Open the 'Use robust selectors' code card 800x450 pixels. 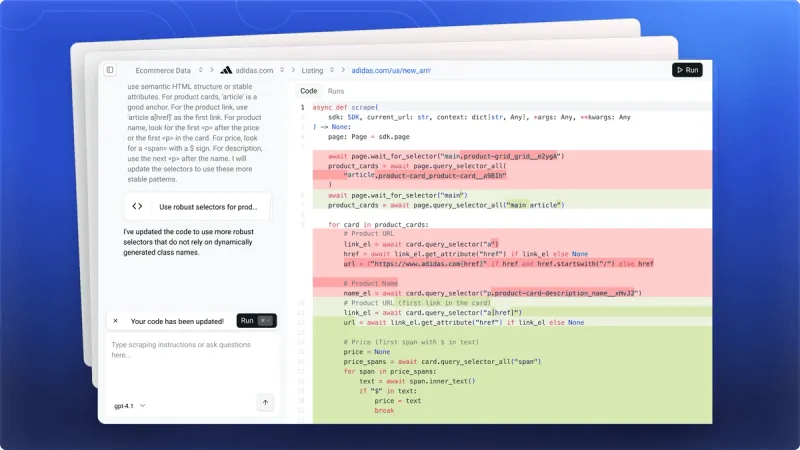[x=197, y=207]
